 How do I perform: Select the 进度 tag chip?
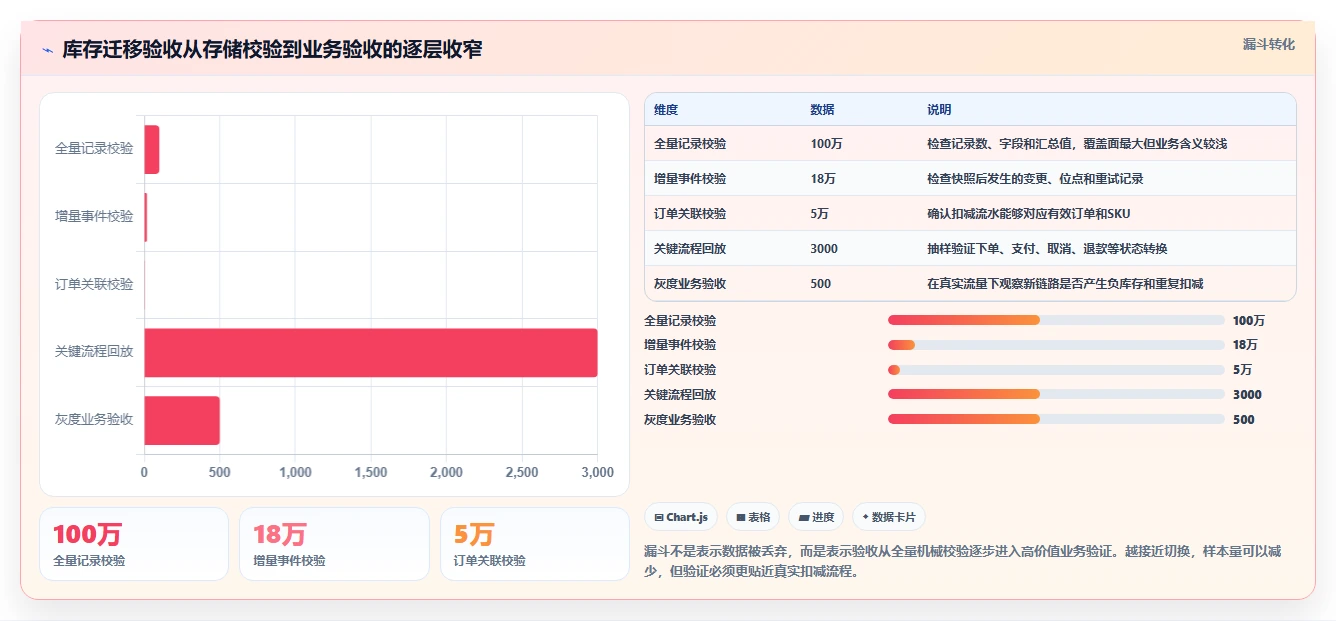pyautogui.click(x=816, y=517)
